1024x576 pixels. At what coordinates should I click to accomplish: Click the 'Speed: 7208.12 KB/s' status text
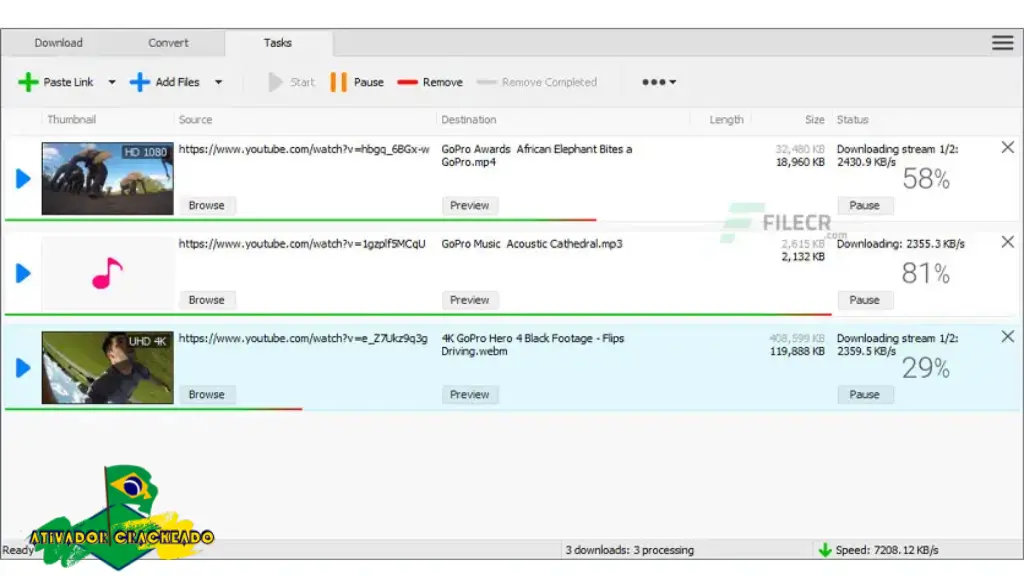click(887, 551)
